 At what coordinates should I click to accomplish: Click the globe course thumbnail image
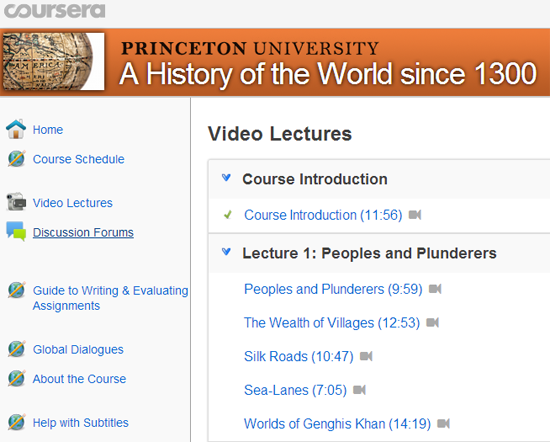[x=54, y=61]
